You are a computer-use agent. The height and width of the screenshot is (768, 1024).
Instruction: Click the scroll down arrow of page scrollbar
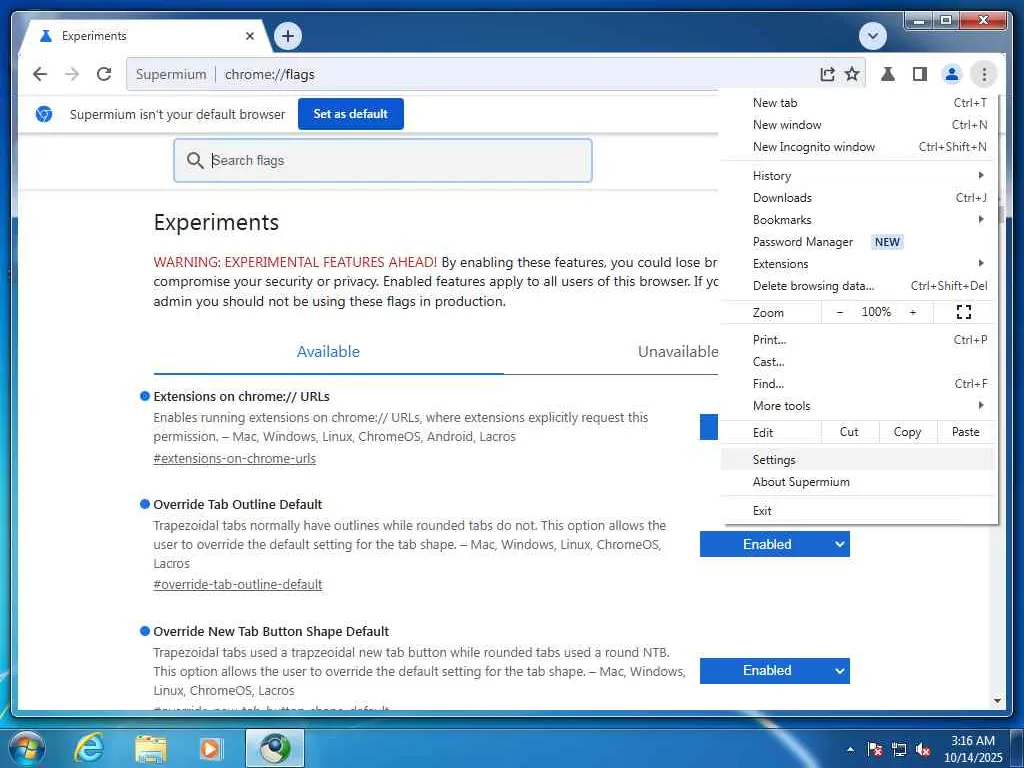pos(997,701)
